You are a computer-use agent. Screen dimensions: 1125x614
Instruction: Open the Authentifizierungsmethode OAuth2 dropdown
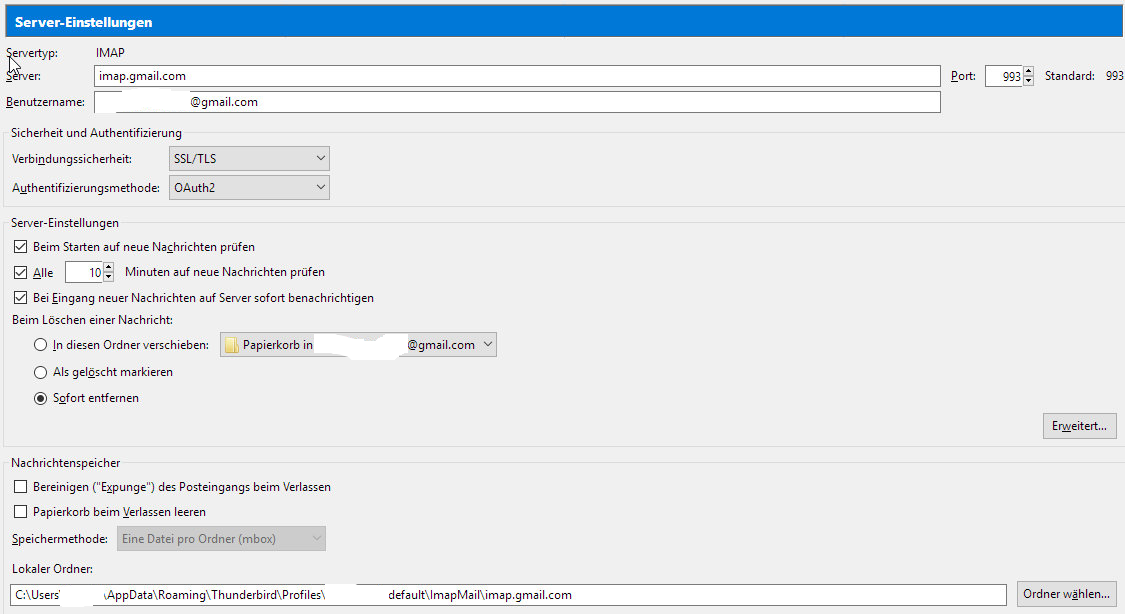249,187
